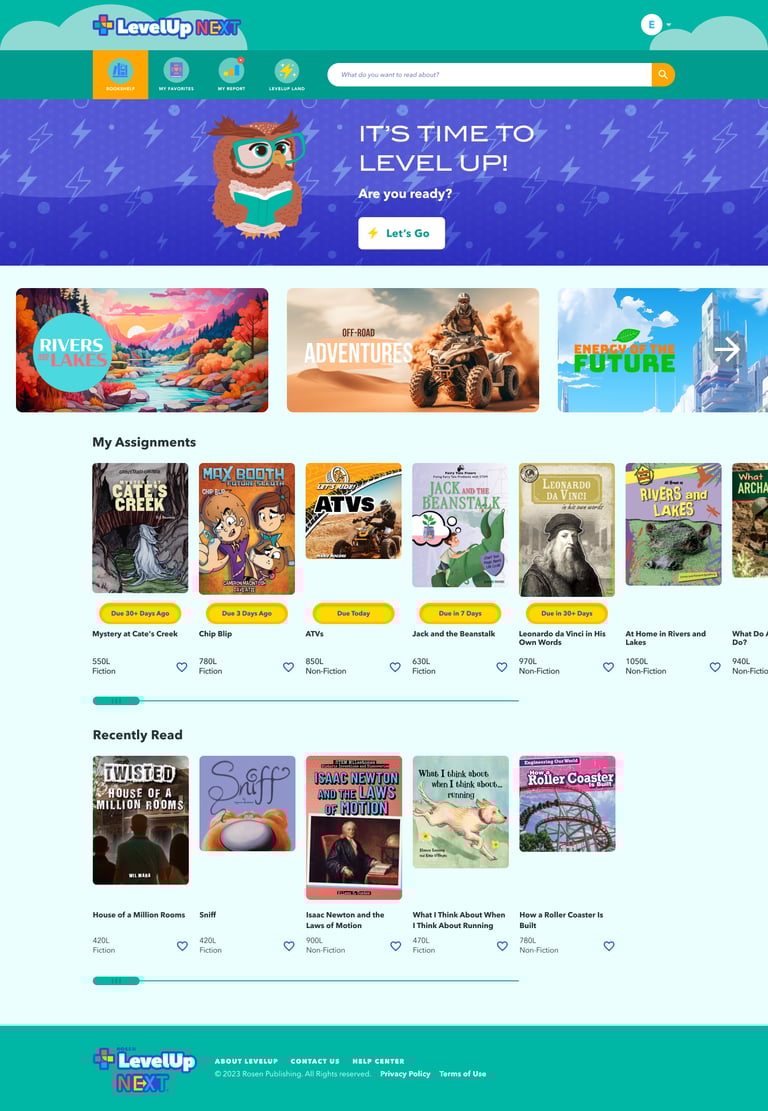Open the Off-Road Adventures banner

pyautogui.click(x=413, y=350)
